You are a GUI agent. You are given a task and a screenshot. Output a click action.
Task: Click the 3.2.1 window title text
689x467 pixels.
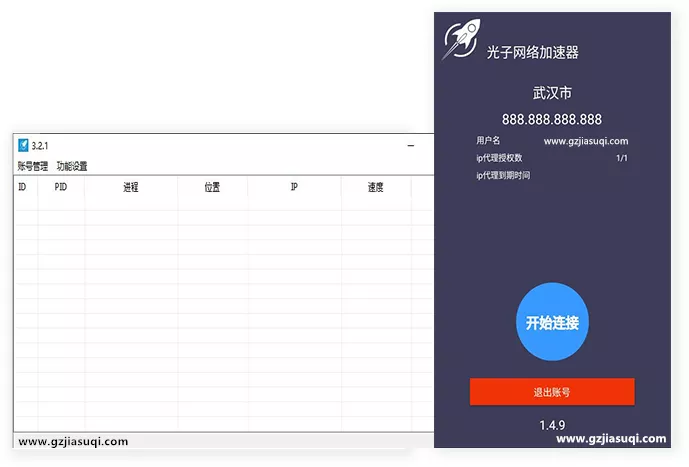[x=40, y=145]
